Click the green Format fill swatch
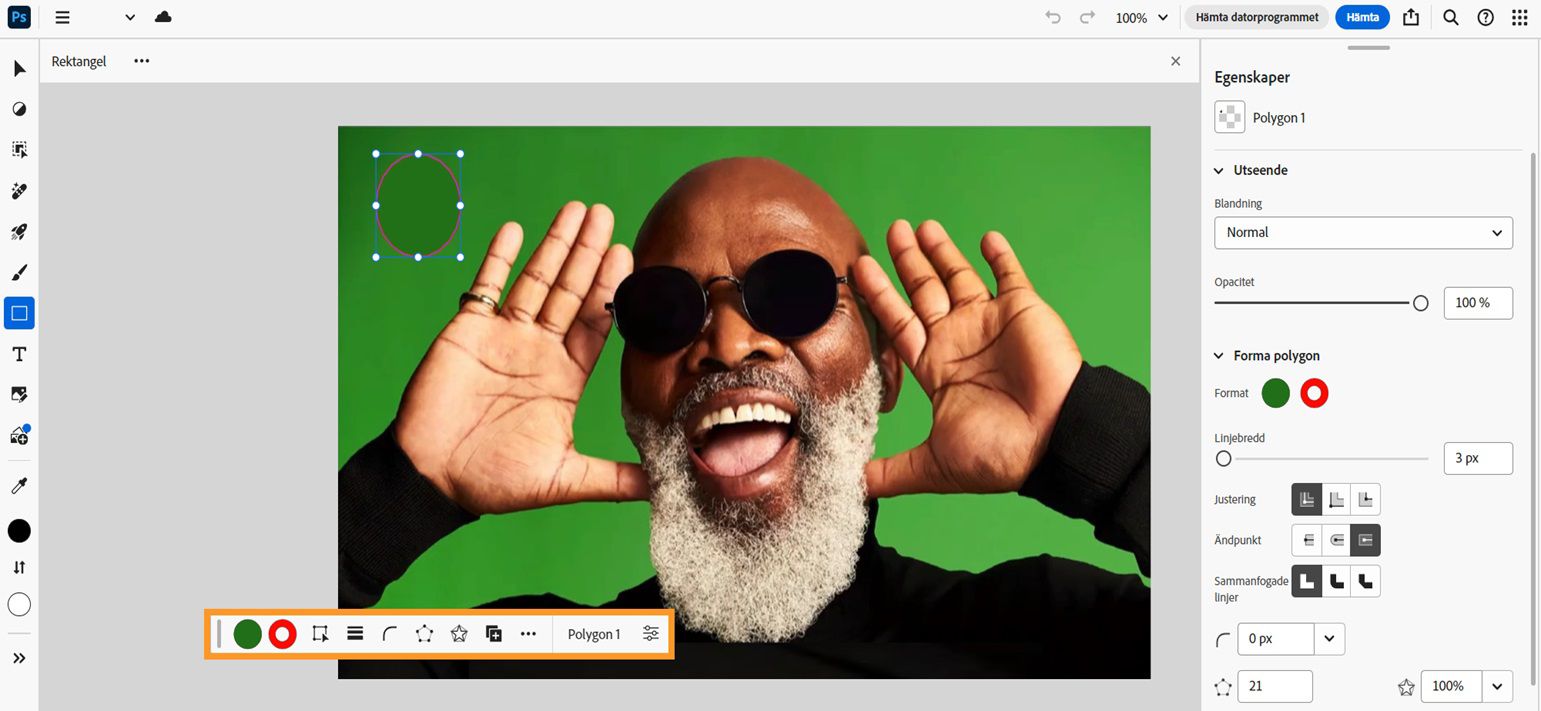The height and width of the screenshot is (711, 1541). [x=1275, y=393]
